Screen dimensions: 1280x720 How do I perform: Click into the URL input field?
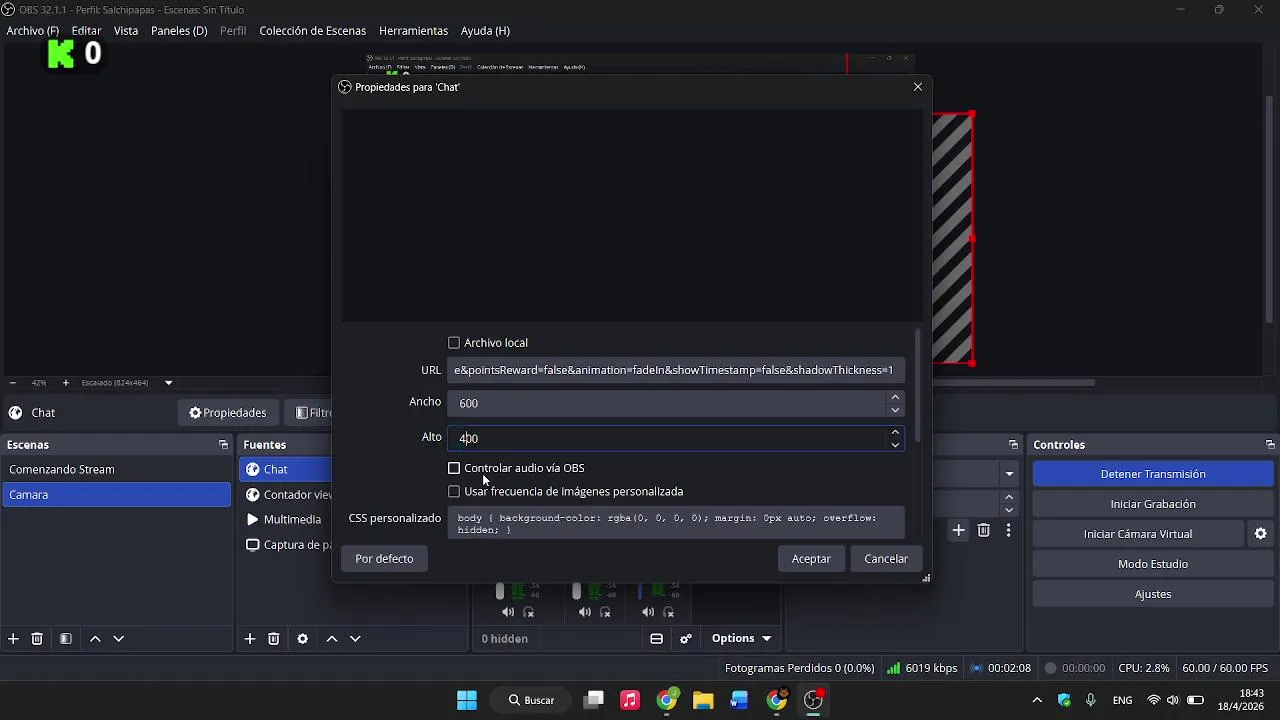click(676, 370)
